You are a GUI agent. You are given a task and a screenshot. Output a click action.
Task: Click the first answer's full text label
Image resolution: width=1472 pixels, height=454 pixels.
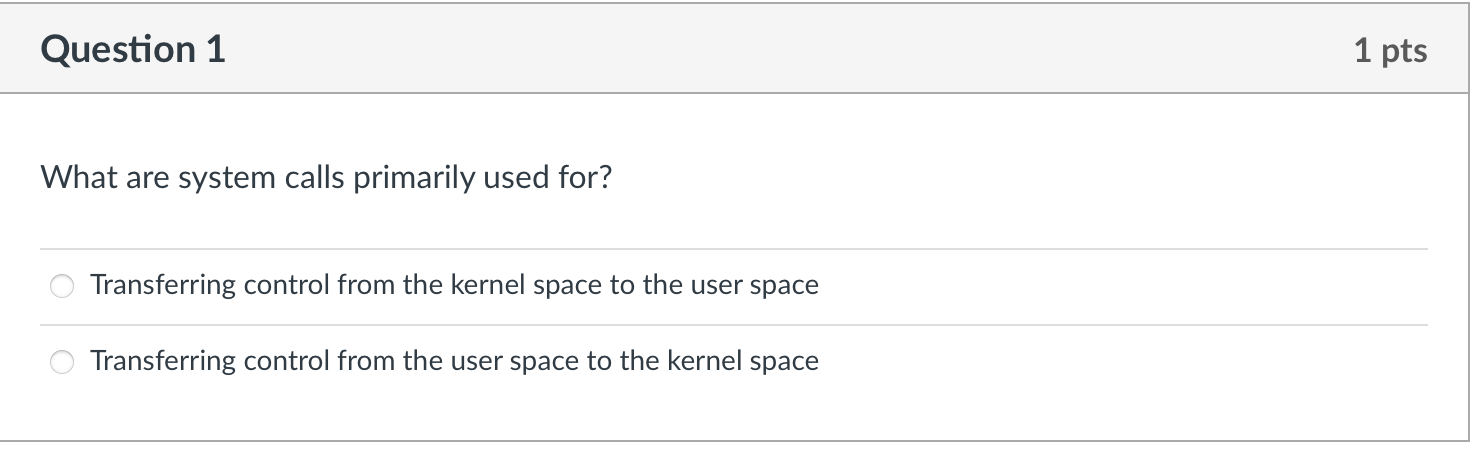click(454, 286)
